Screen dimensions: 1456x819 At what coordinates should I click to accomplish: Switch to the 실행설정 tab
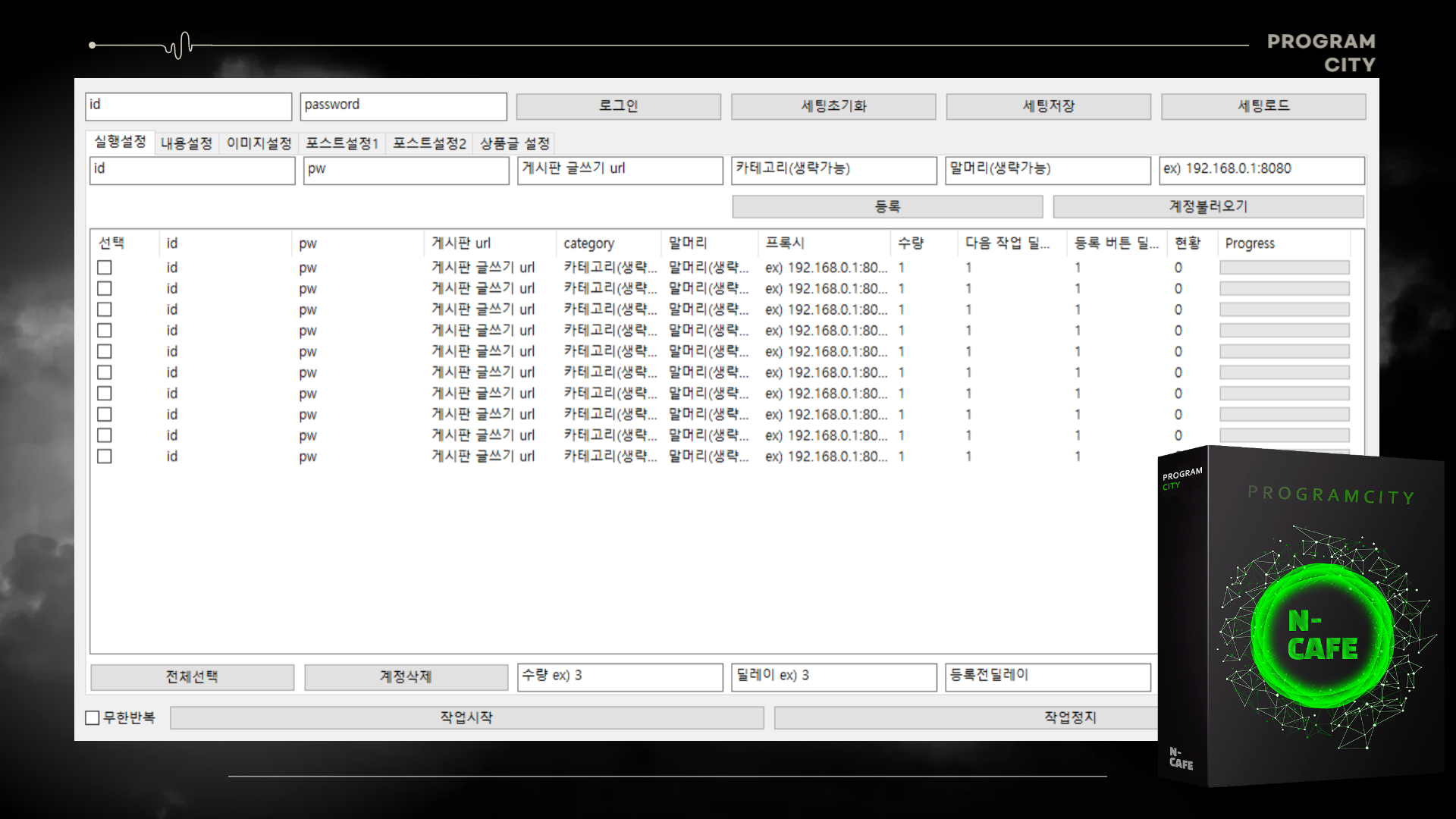[120, 142]
